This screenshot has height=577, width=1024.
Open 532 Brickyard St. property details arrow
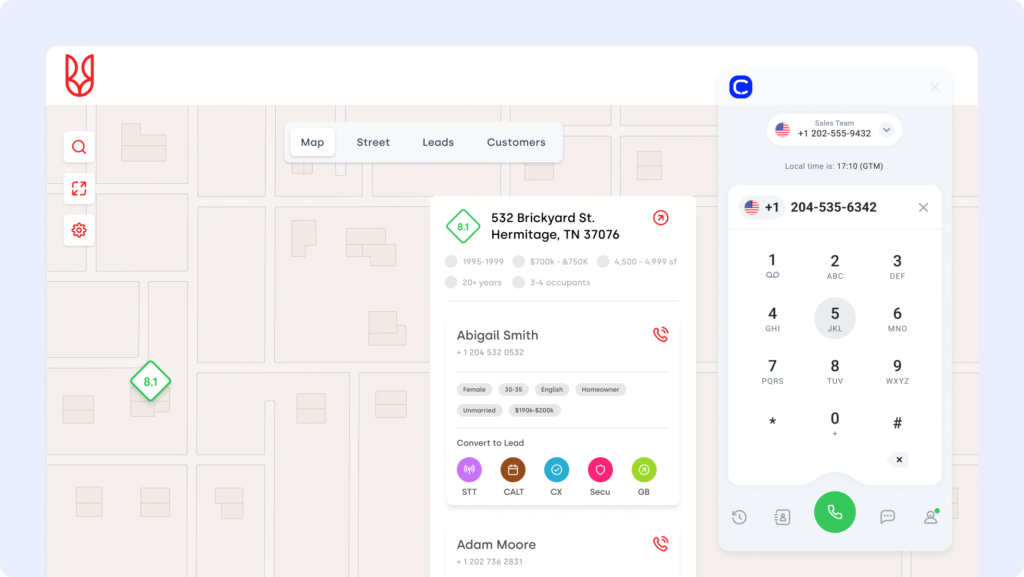(x=660, y=218)
